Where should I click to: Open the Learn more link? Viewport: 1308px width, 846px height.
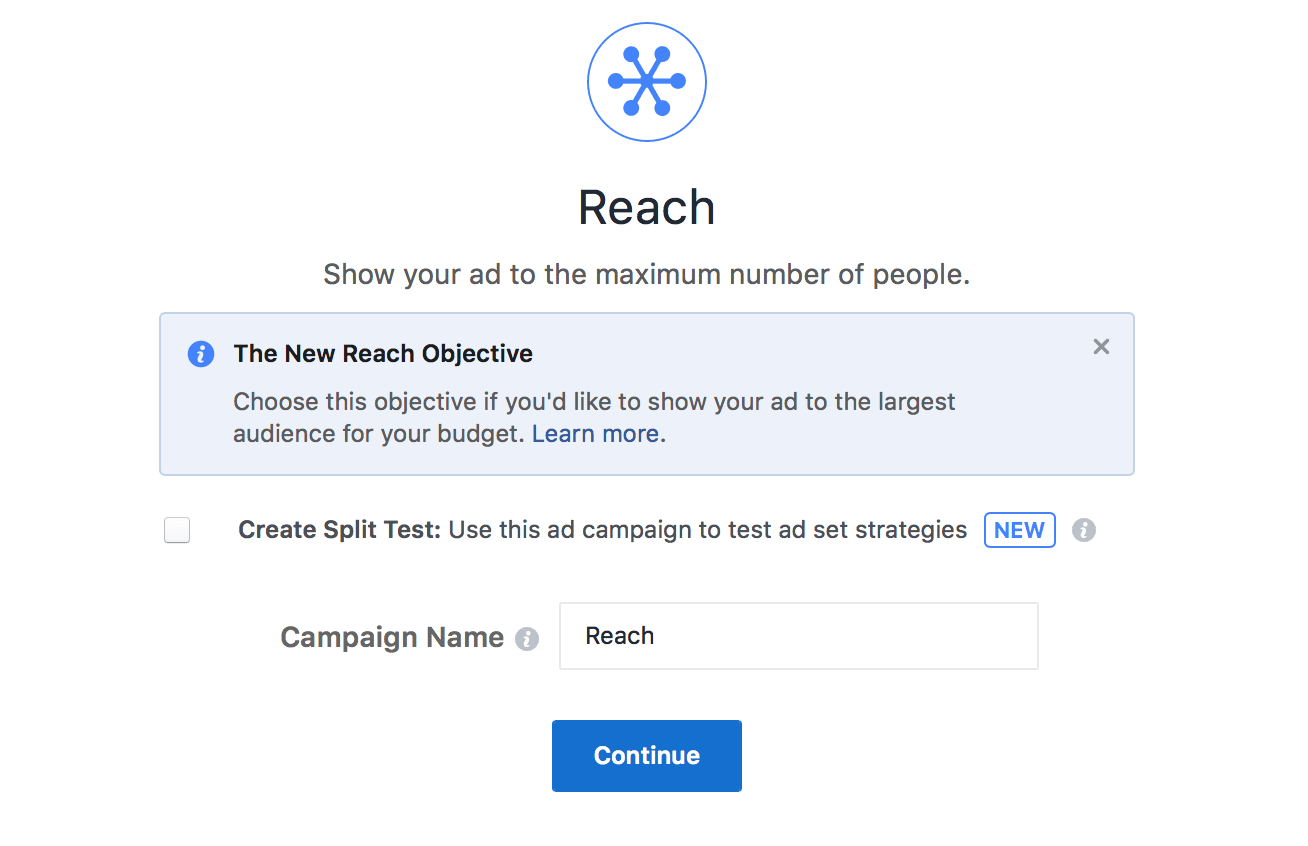595,434
